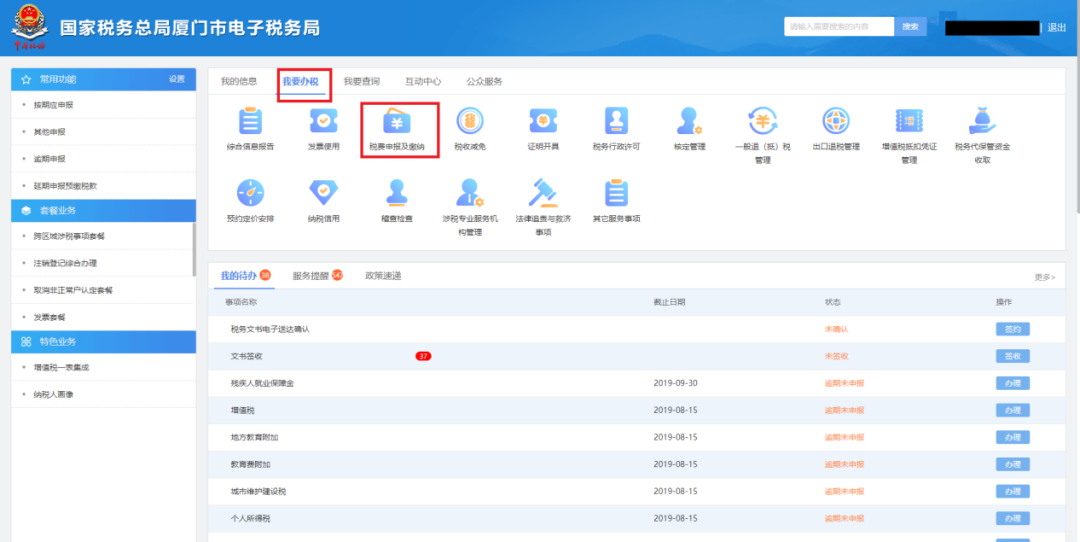Viewport: 1080px width, 542px height.
Task: Switch to 我要查询 tab
Action: pos(361,81)
